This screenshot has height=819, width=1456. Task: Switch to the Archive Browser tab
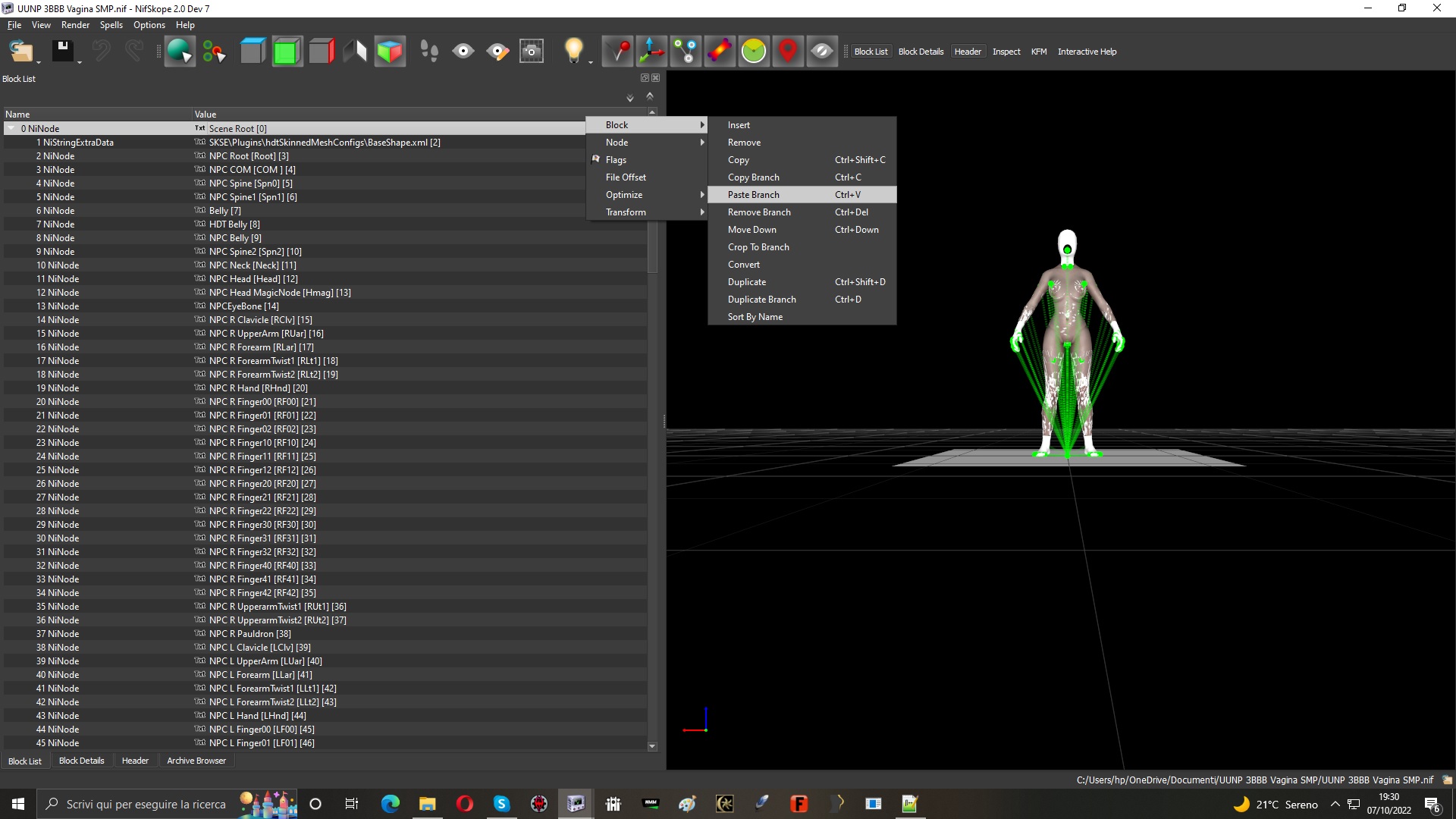tap(196, 761)
